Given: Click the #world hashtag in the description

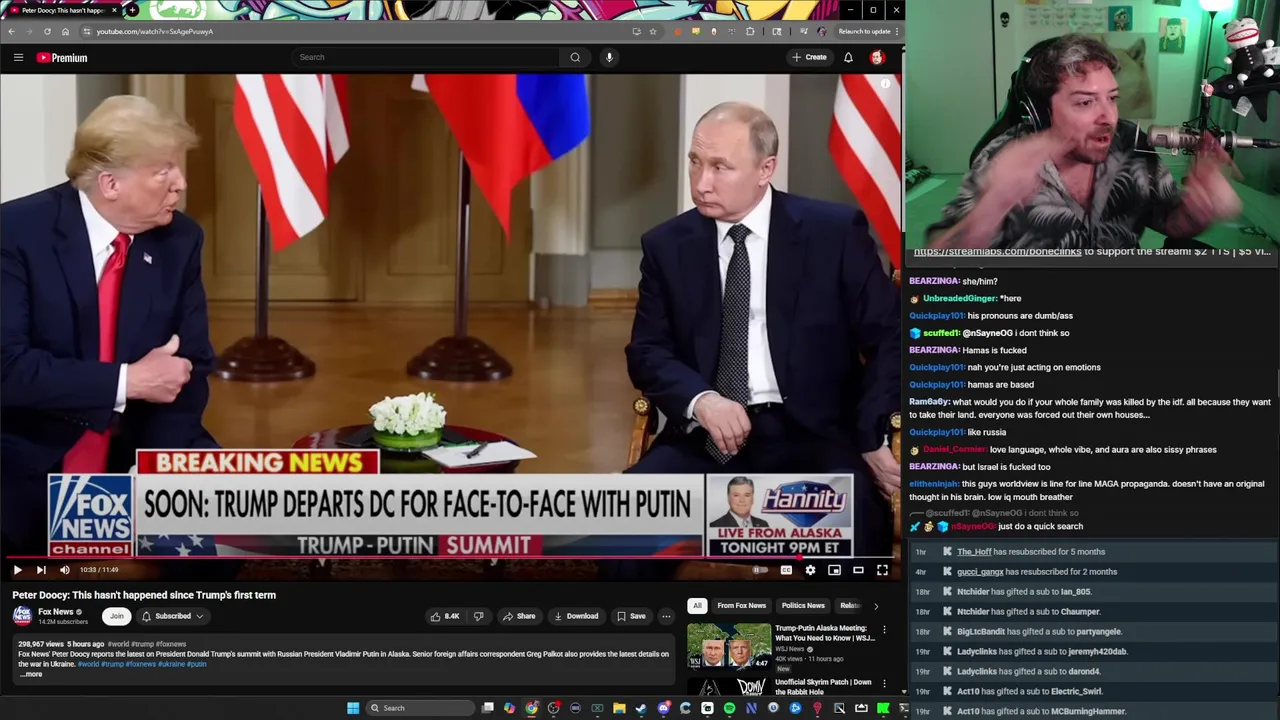Looking at the screenshot, I should click(88, 664).
